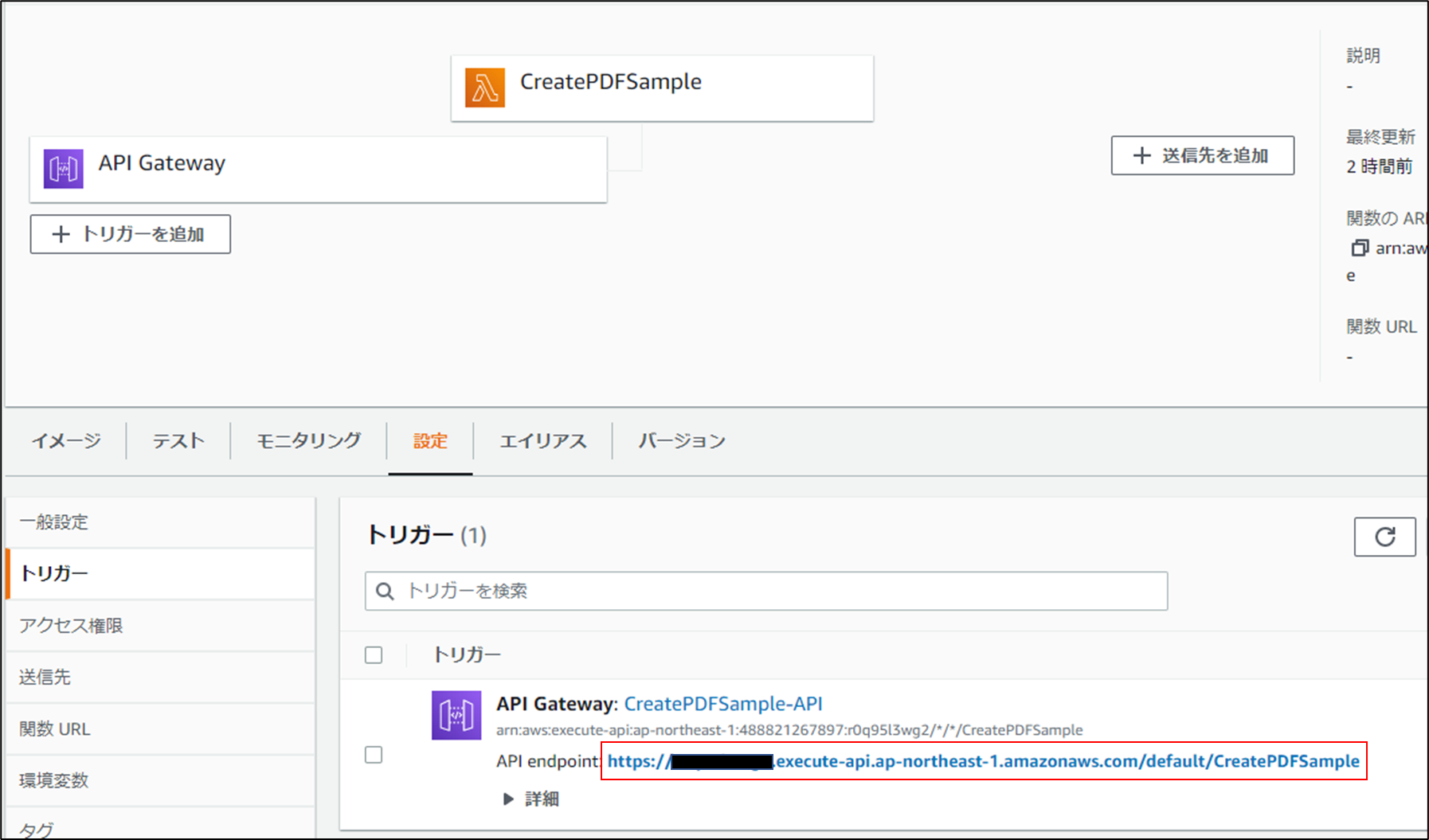Check the select-all triggers checkbox

tap(373, 654)
